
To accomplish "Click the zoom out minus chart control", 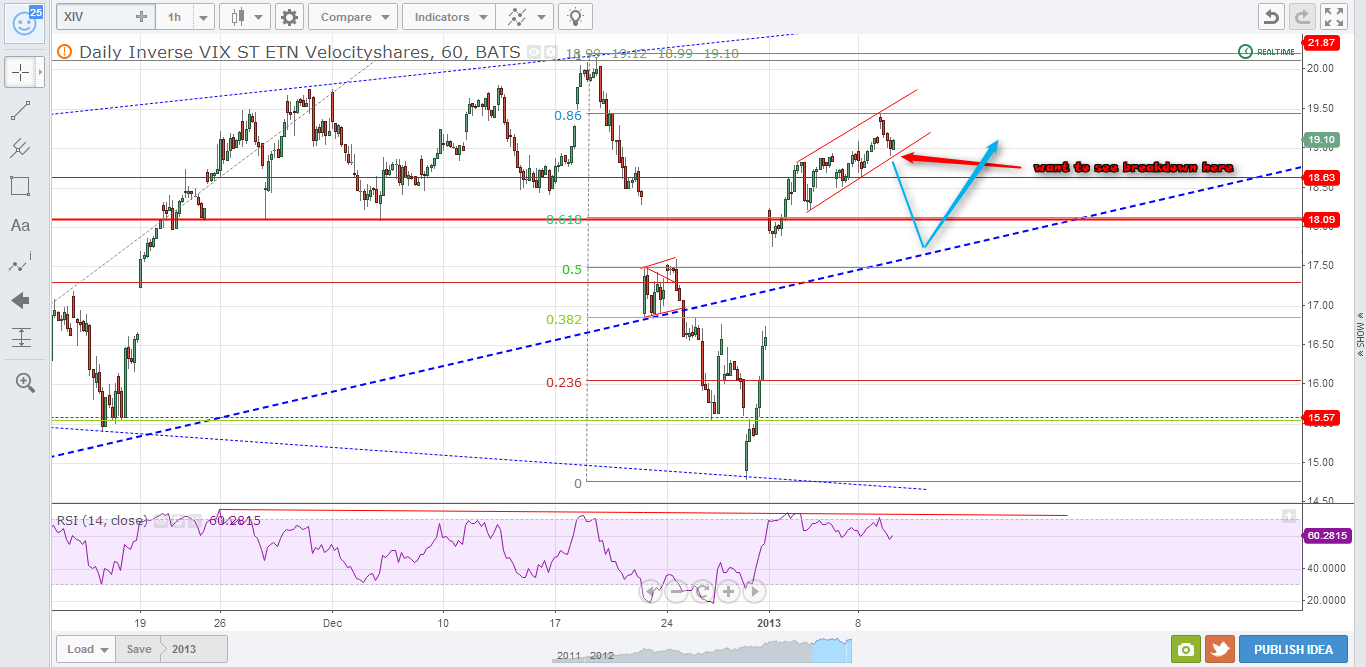I will tap(676, 591).
